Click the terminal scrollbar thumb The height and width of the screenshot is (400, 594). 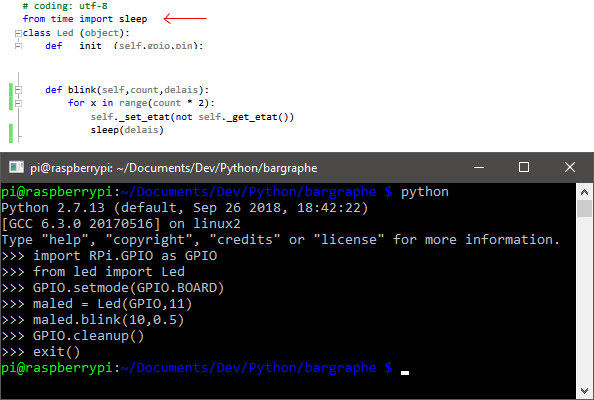[x=585, y=208]
